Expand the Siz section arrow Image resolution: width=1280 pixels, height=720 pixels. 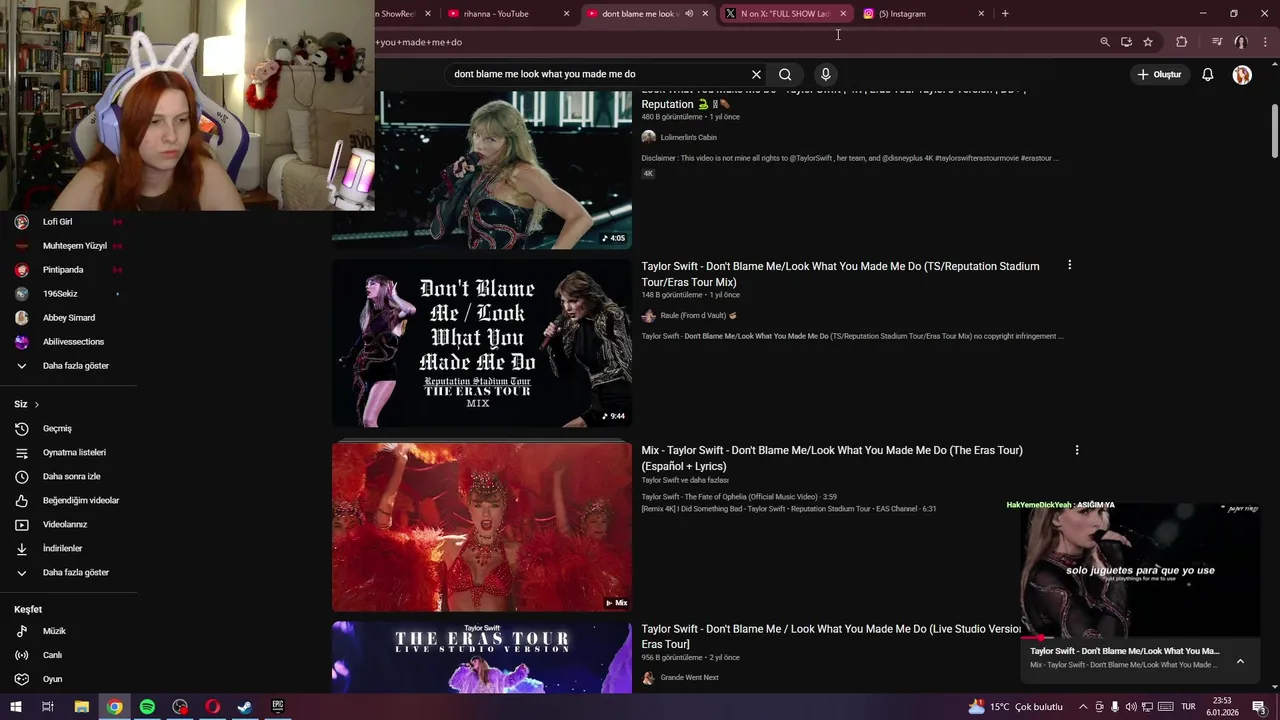(36, 404)
